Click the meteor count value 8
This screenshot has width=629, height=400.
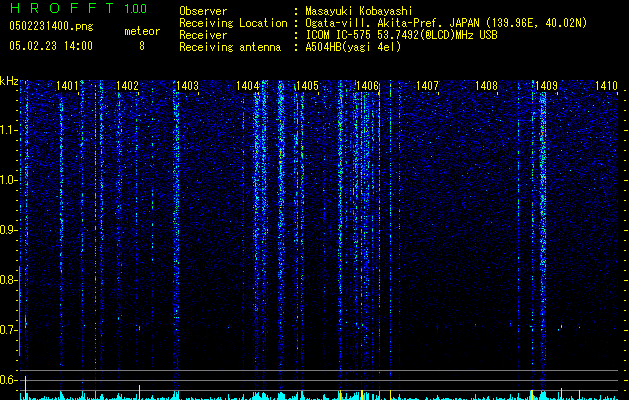(142, 46)
